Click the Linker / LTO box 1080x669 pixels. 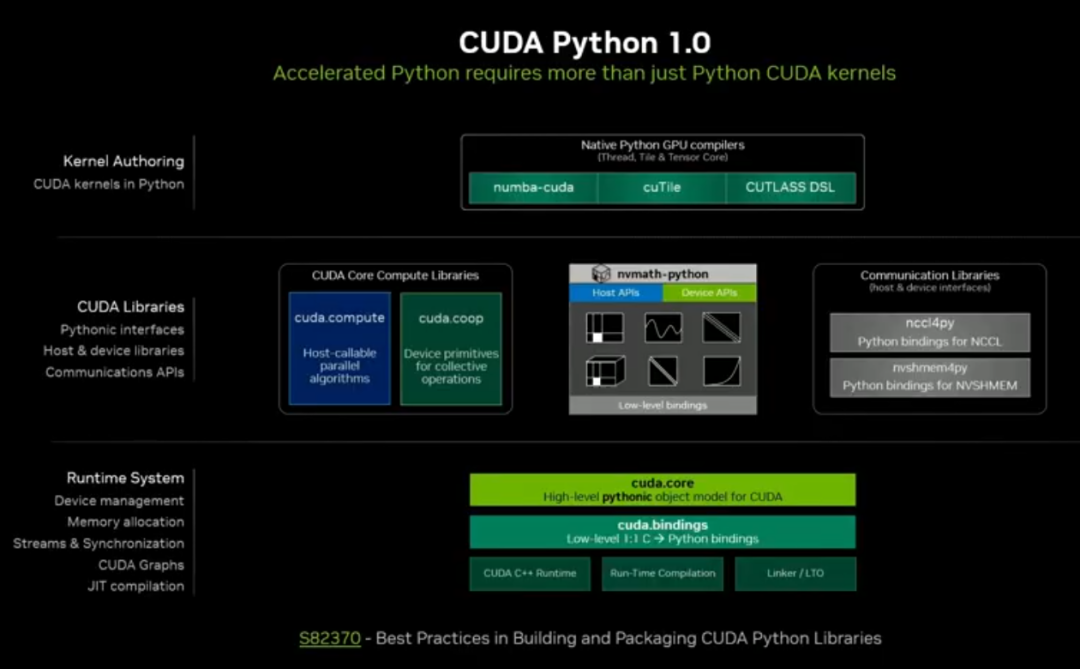(x=796, y=573)
